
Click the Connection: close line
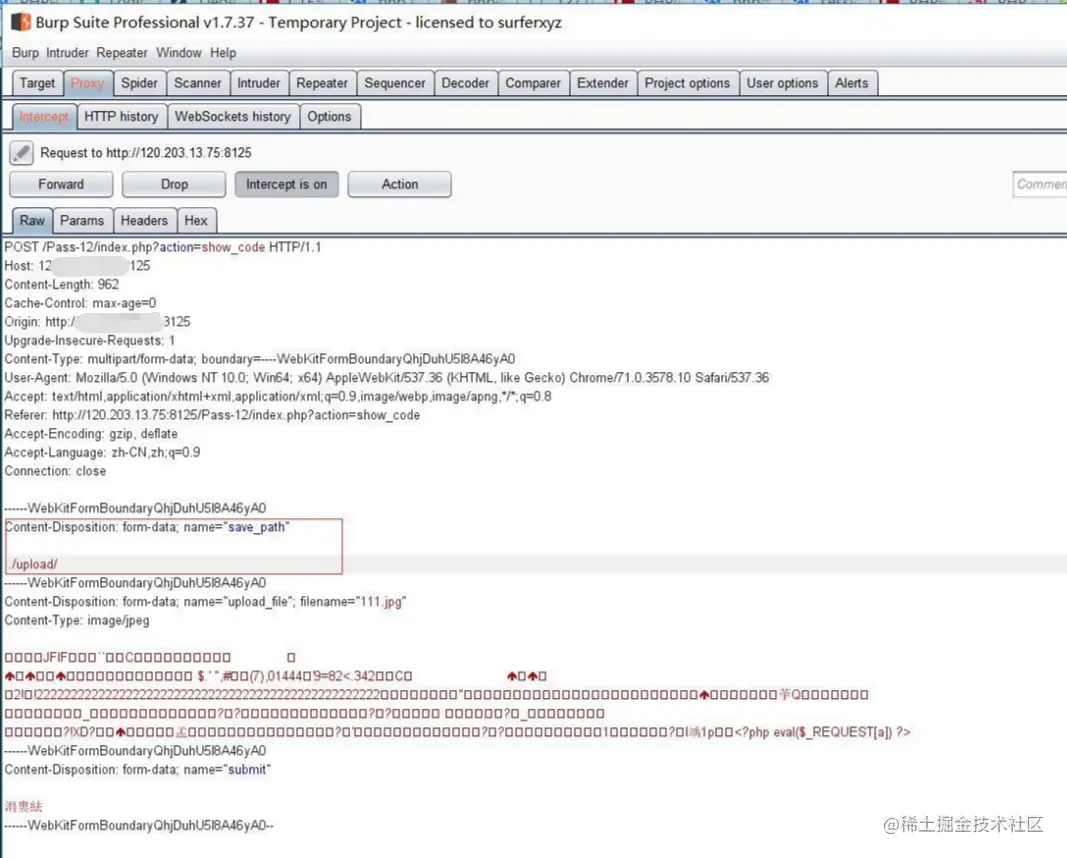click(55, 471)
